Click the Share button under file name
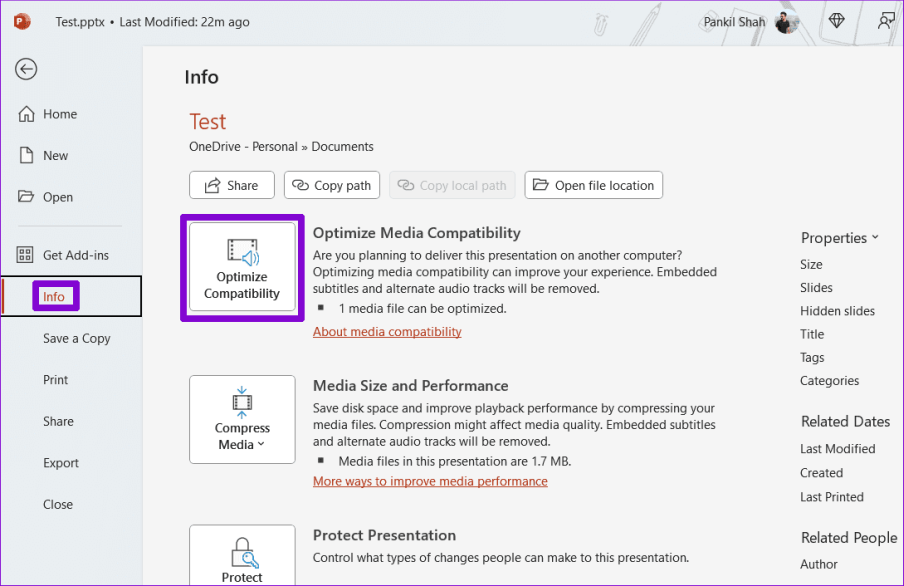The width and height of the screenshot is (904, 586). coord(231,185)
